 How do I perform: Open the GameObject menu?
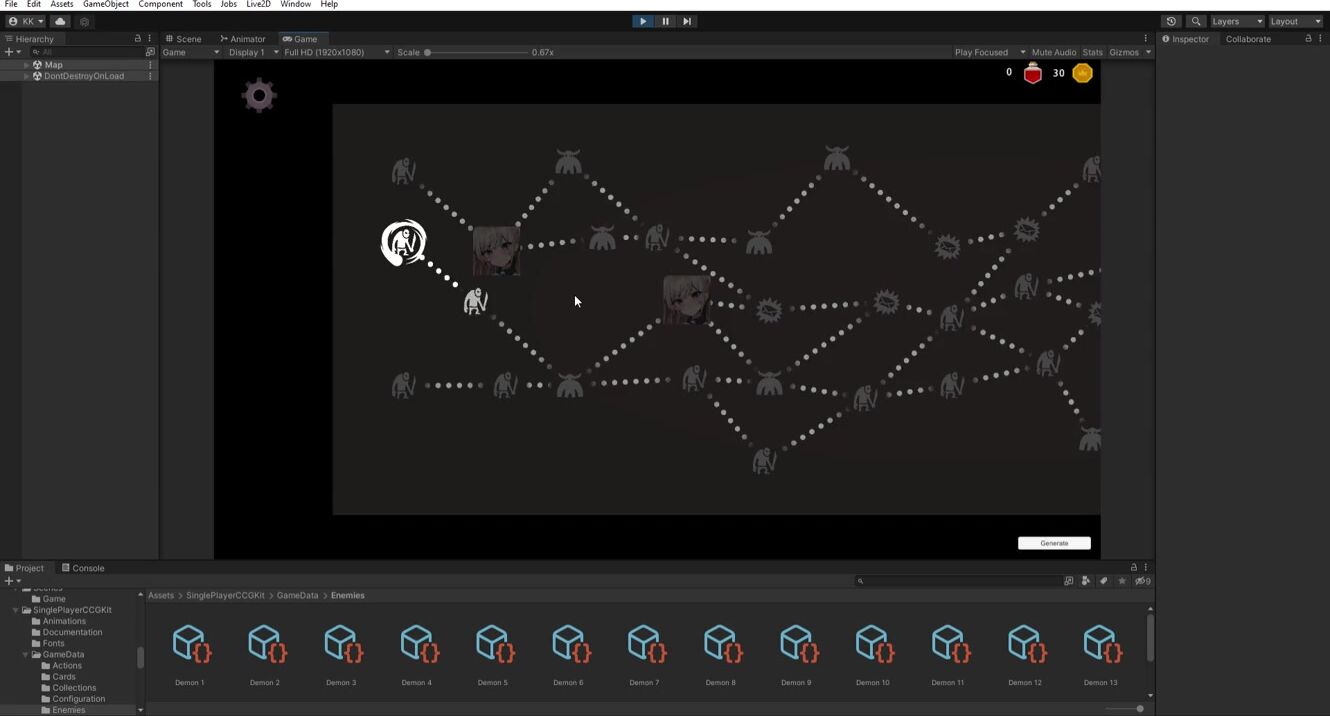[x=105, y=4]
